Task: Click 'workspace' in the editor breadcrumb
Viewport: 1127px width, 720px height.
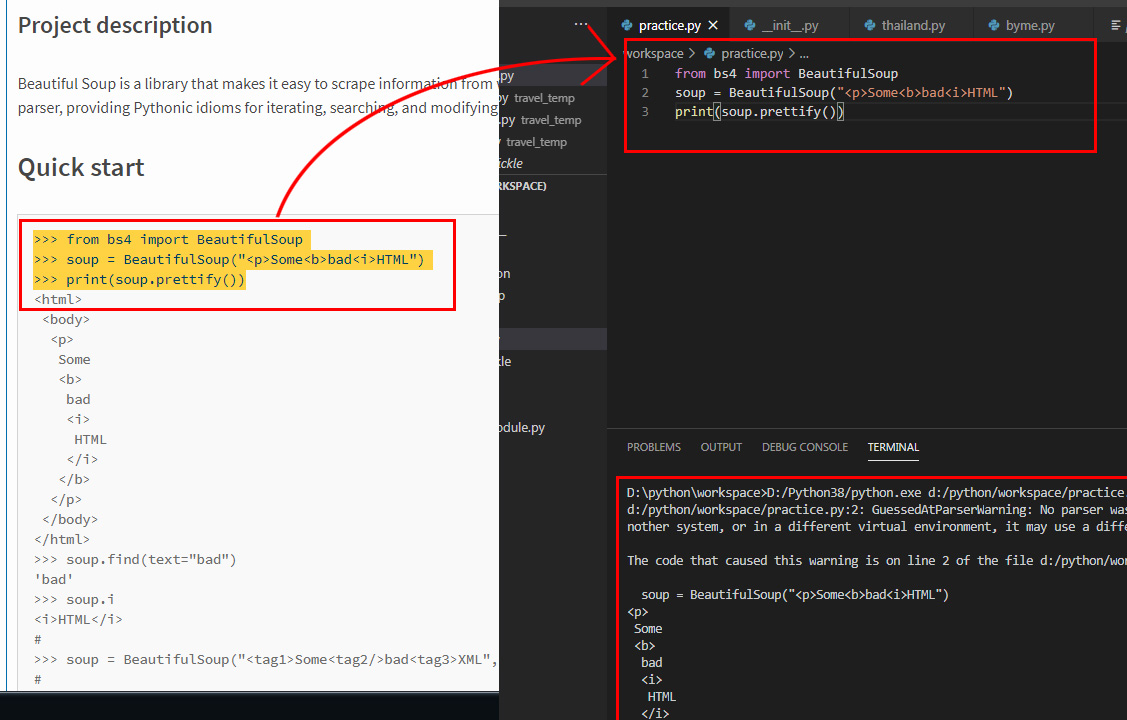Action: point(653,53)
